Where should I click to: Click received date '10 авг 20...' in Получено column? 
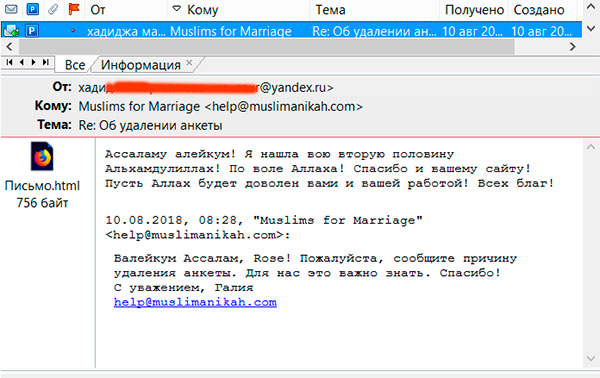472,31
